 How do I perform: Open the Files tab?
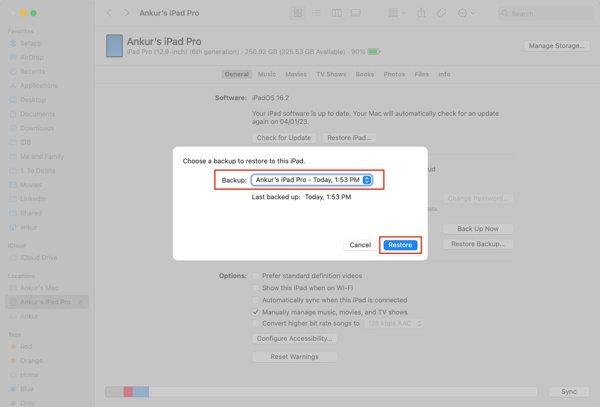(421, 74)
